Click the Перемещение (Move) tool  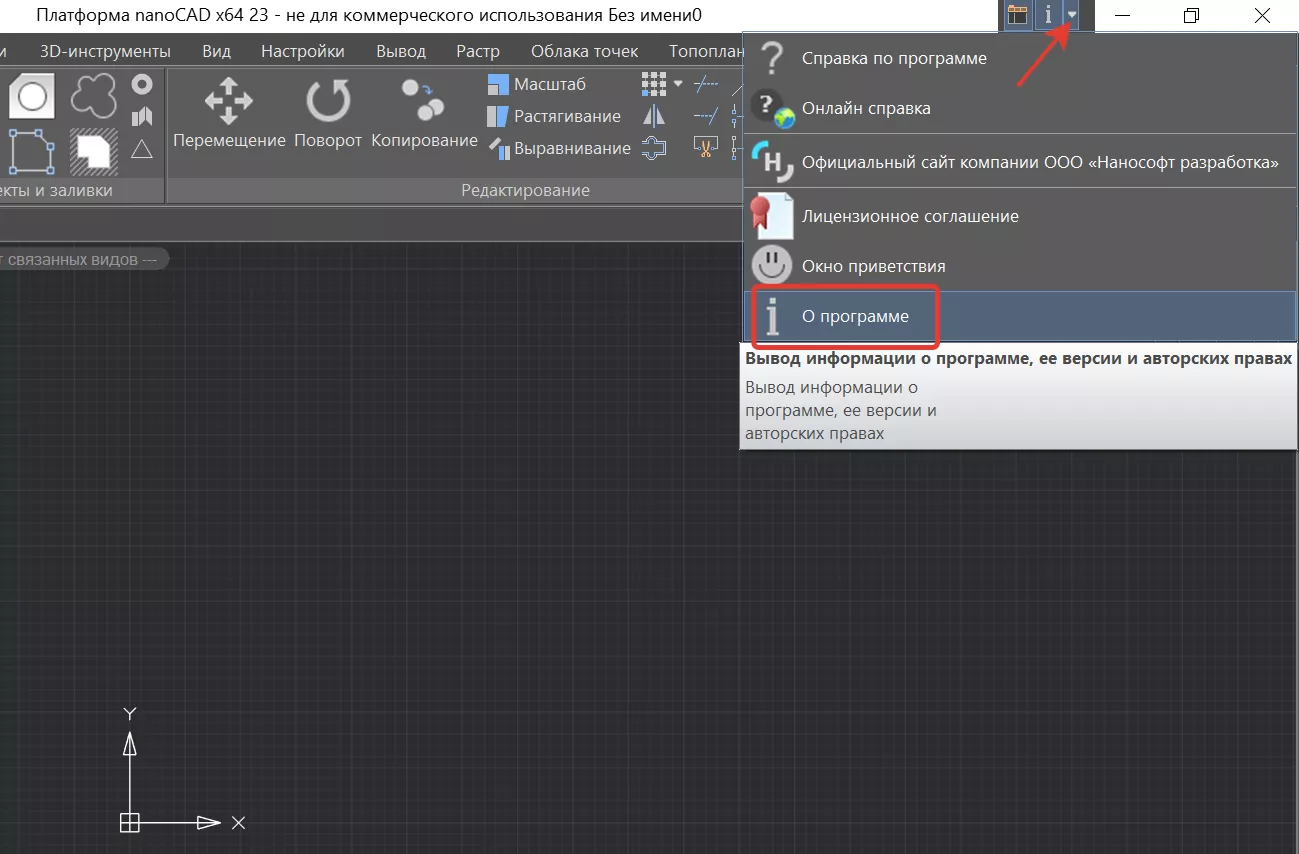[x=229, y=113]
